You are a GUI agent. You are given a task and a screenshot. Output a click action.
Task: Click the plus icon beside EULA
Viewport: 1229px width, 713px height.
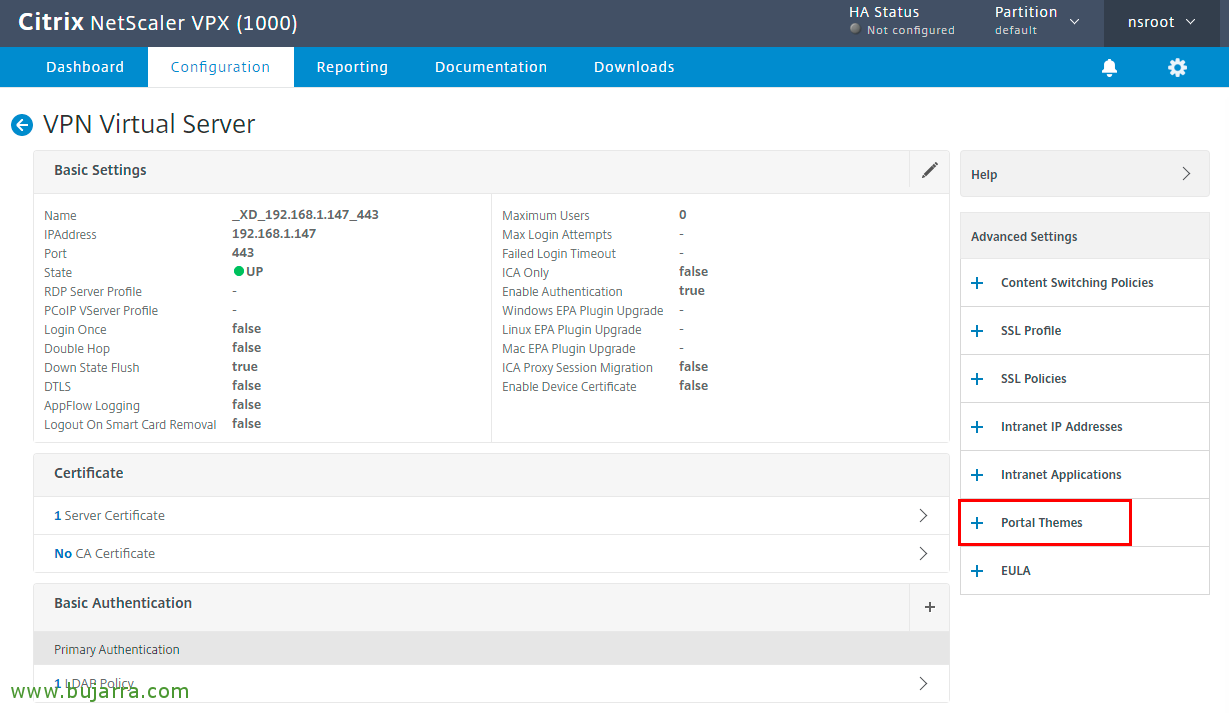click(x=978, y=571)
